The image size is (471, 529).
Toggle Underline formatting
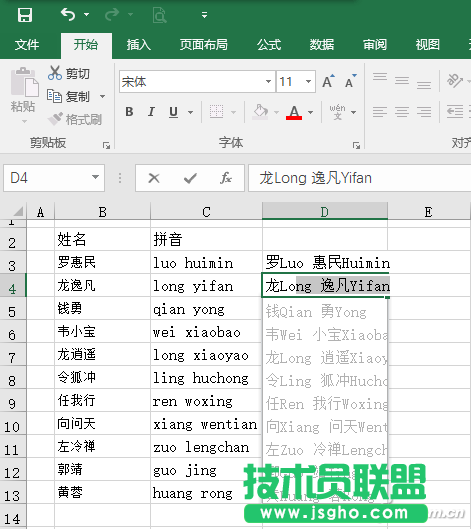click(173, 112)
